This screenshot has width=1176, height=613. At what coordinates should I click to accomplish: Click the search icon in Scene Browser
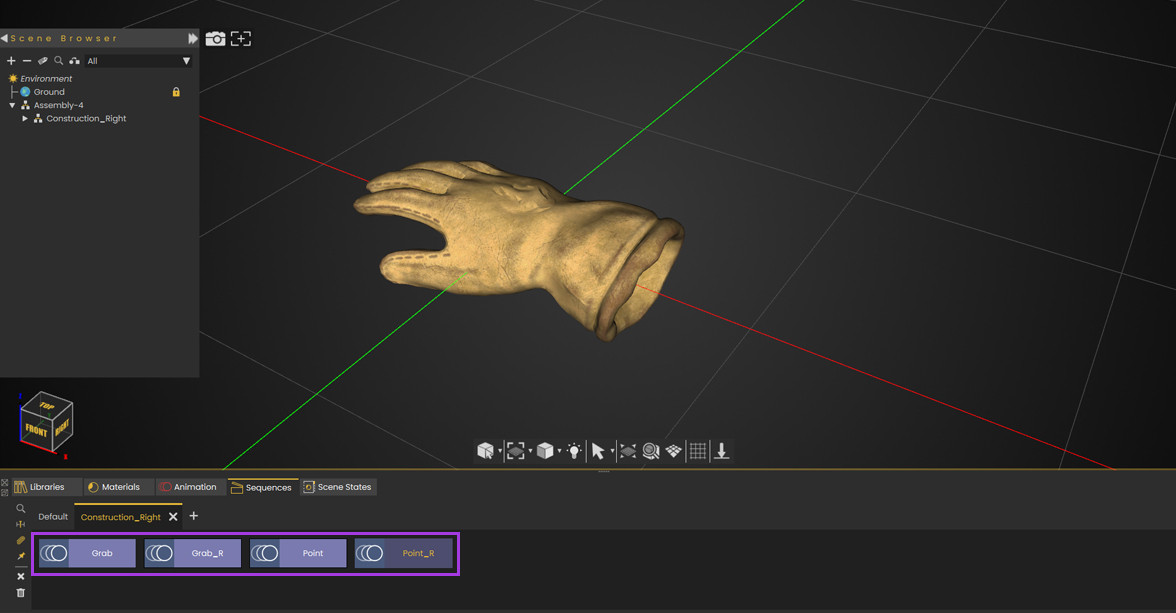click(x=58, y=61)
